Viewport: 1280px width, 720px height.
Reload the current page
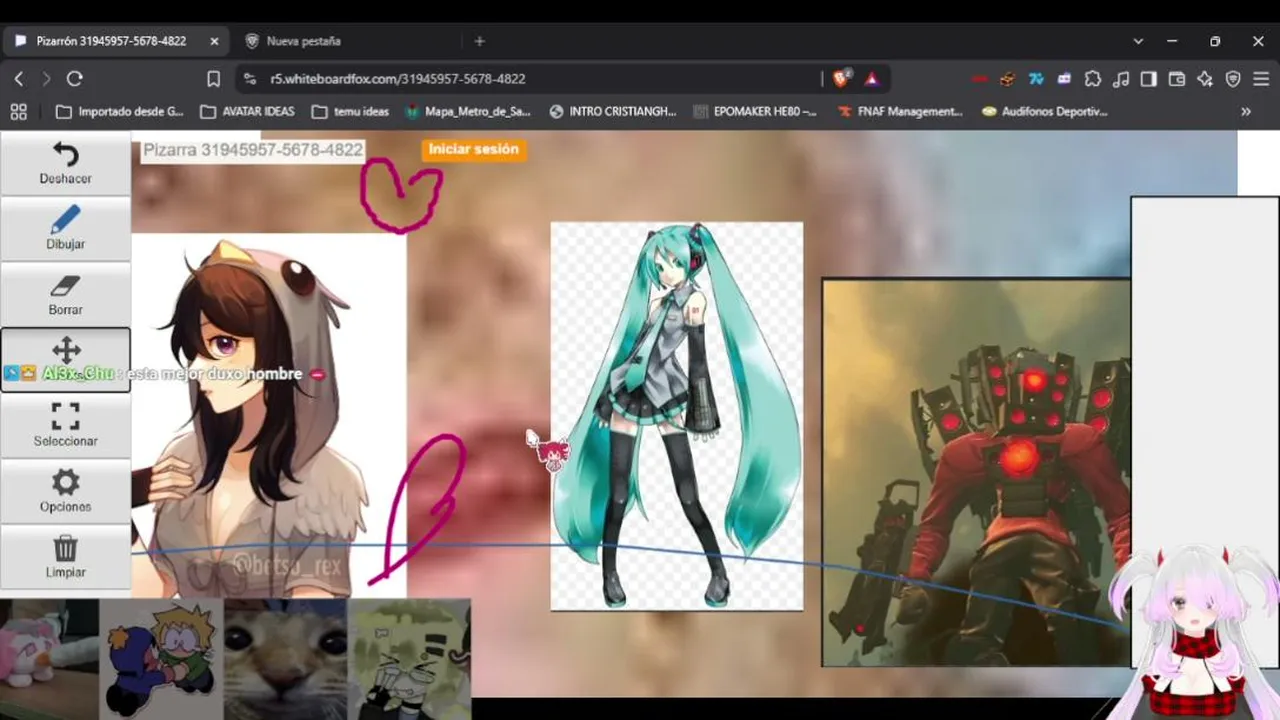tap(74, 78)
